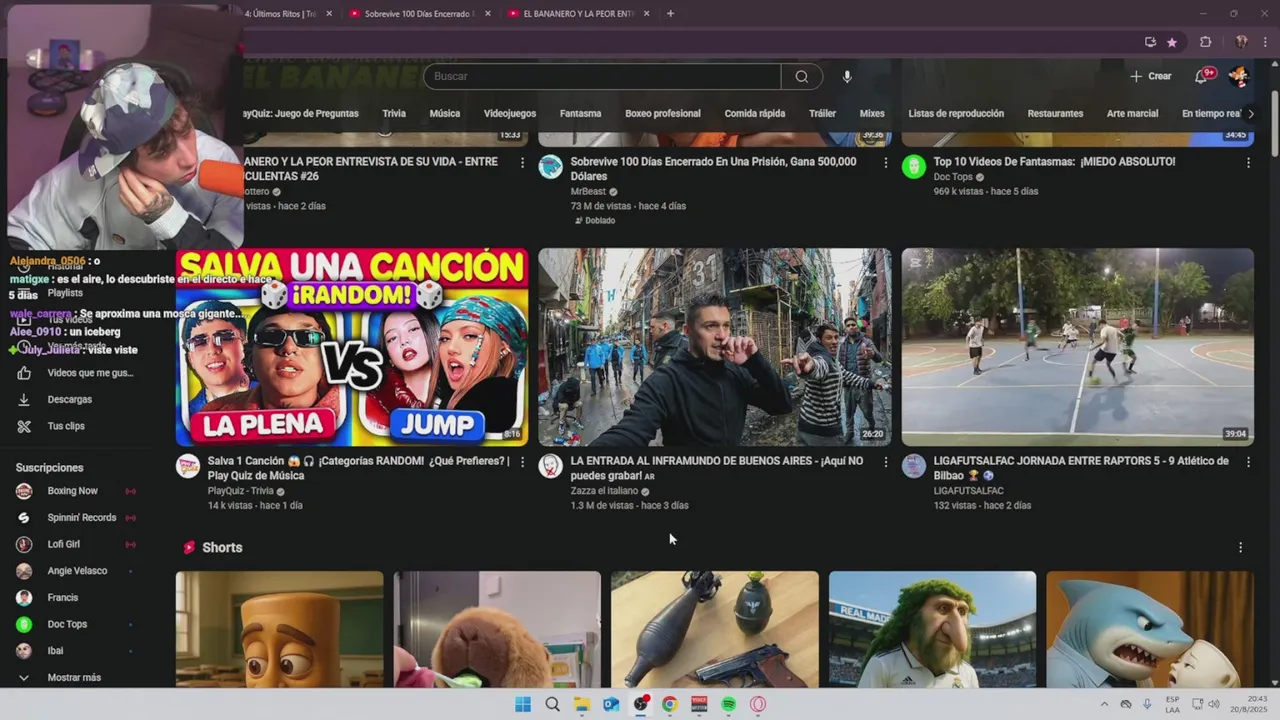Screen dimensions: 1280x720
Task: Open options for LA ENTRADA AL INFRAMUNDO video
Action: 885,462
